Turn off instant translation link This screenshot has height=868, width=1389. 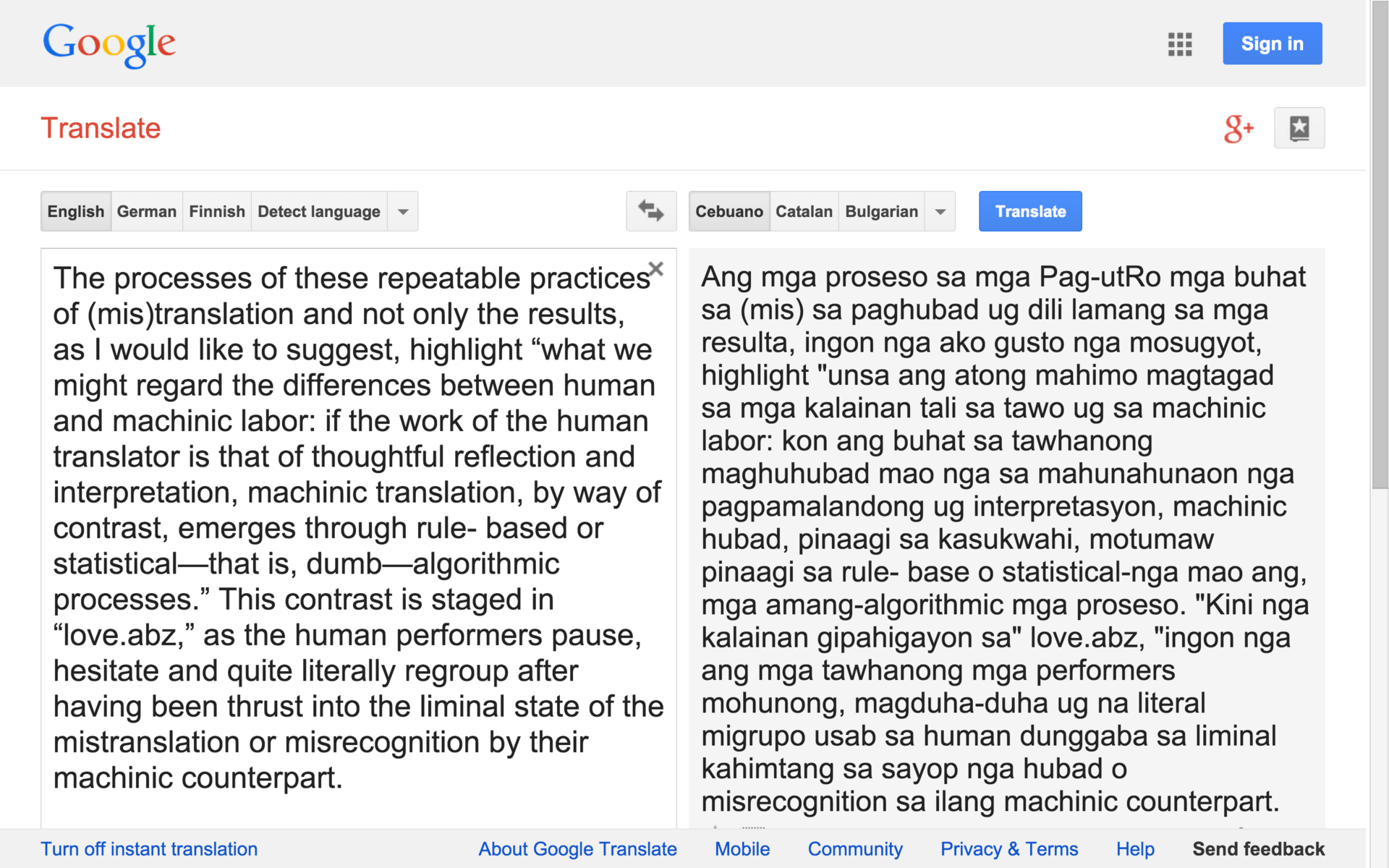[149, 848]
